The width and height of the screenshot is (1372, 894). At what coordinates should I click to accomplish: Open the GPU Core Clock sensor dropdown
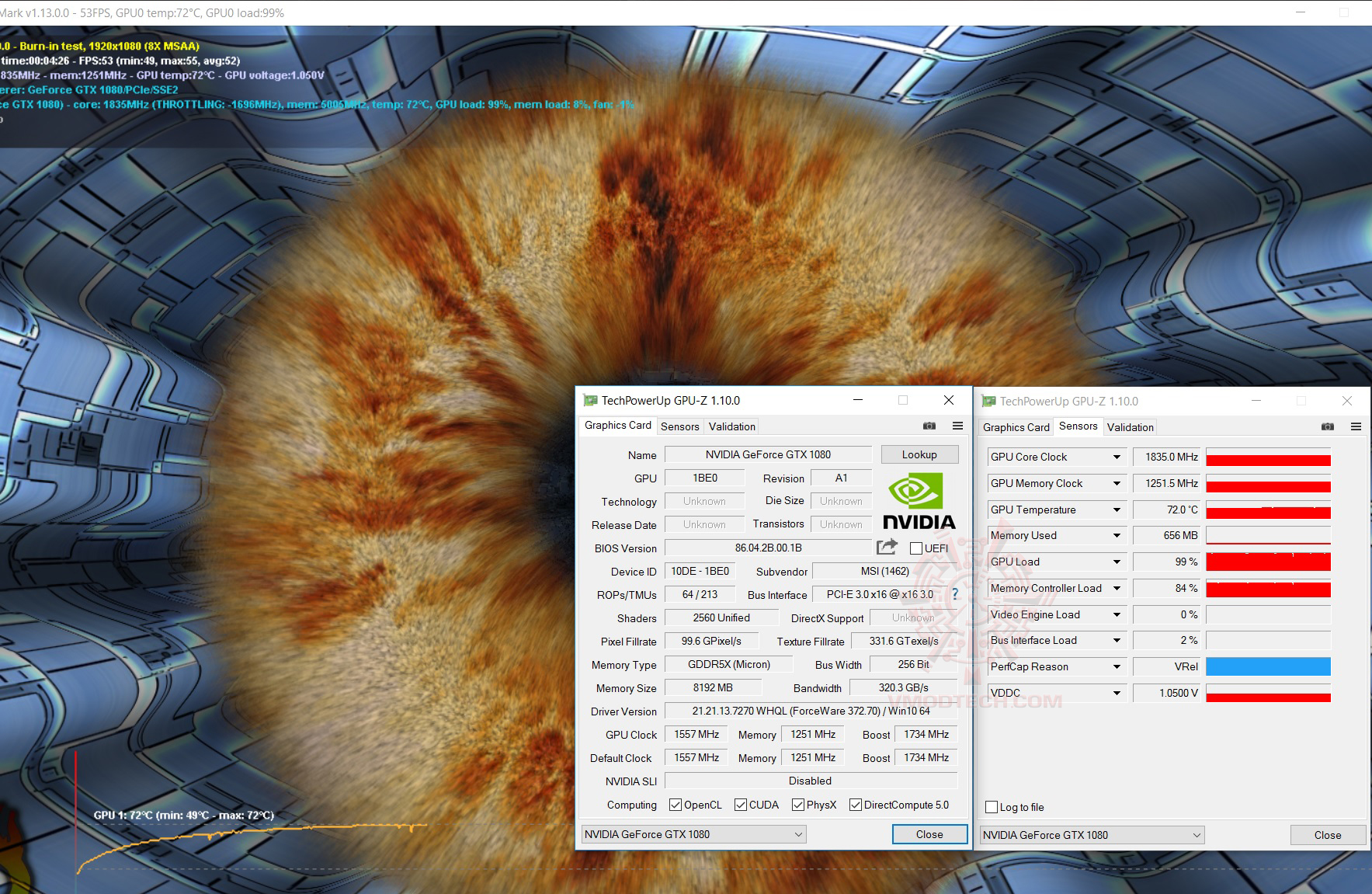point(1117,457)
